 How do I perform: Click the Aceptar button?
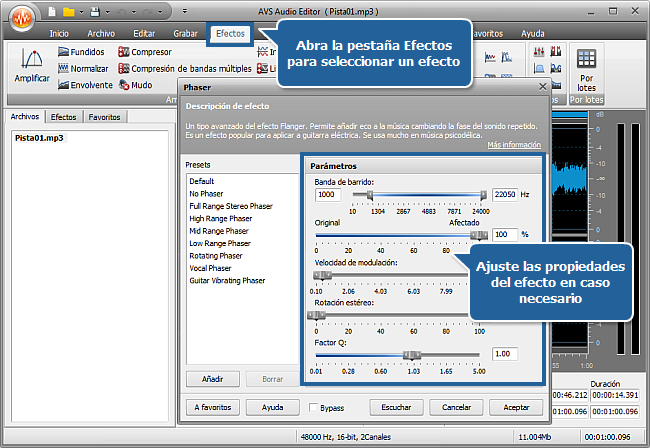516,407
